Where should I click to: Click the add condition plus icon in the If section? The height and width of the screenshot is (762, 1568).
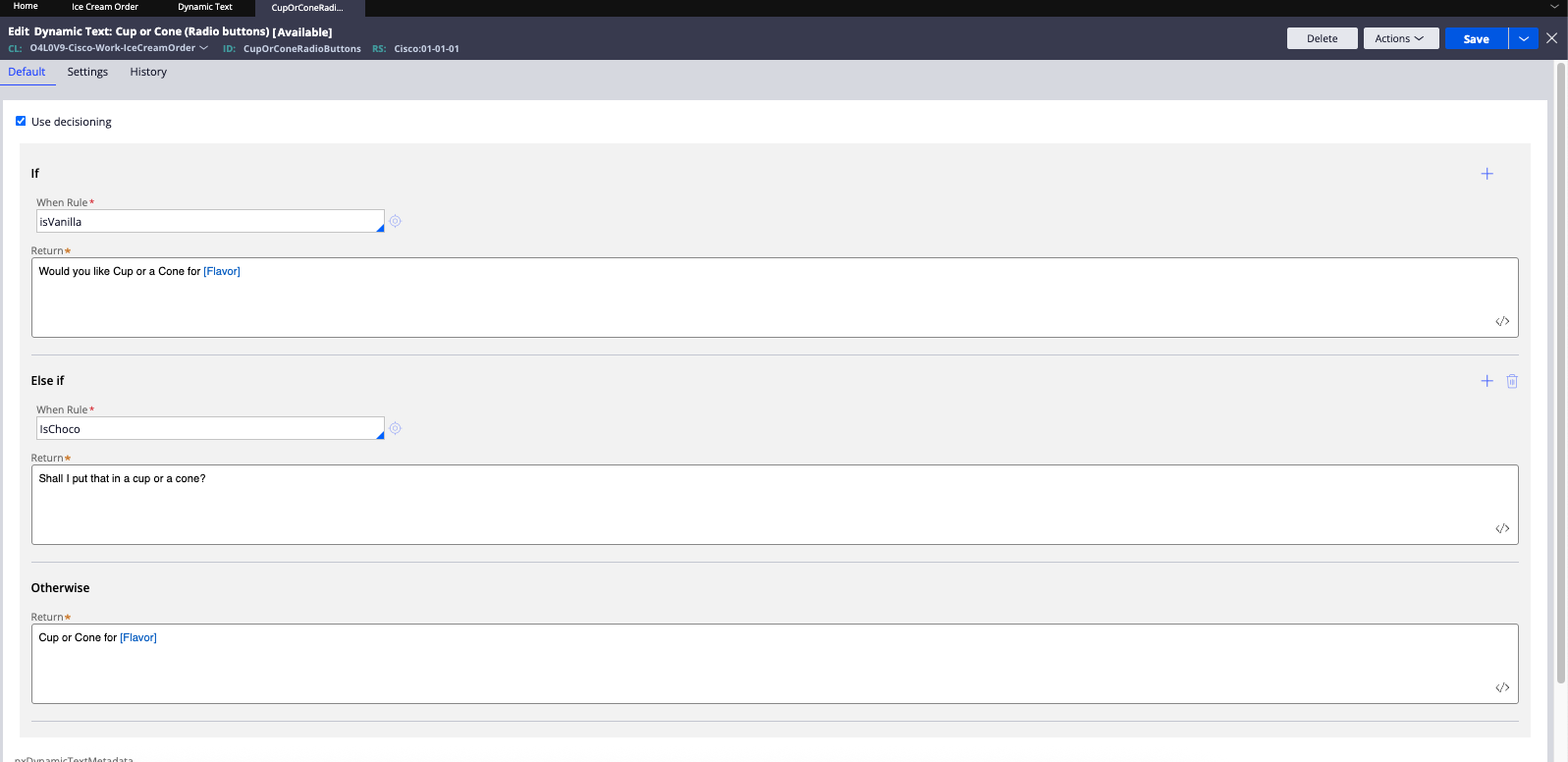pyautogui.click(x=1487, y=174)
